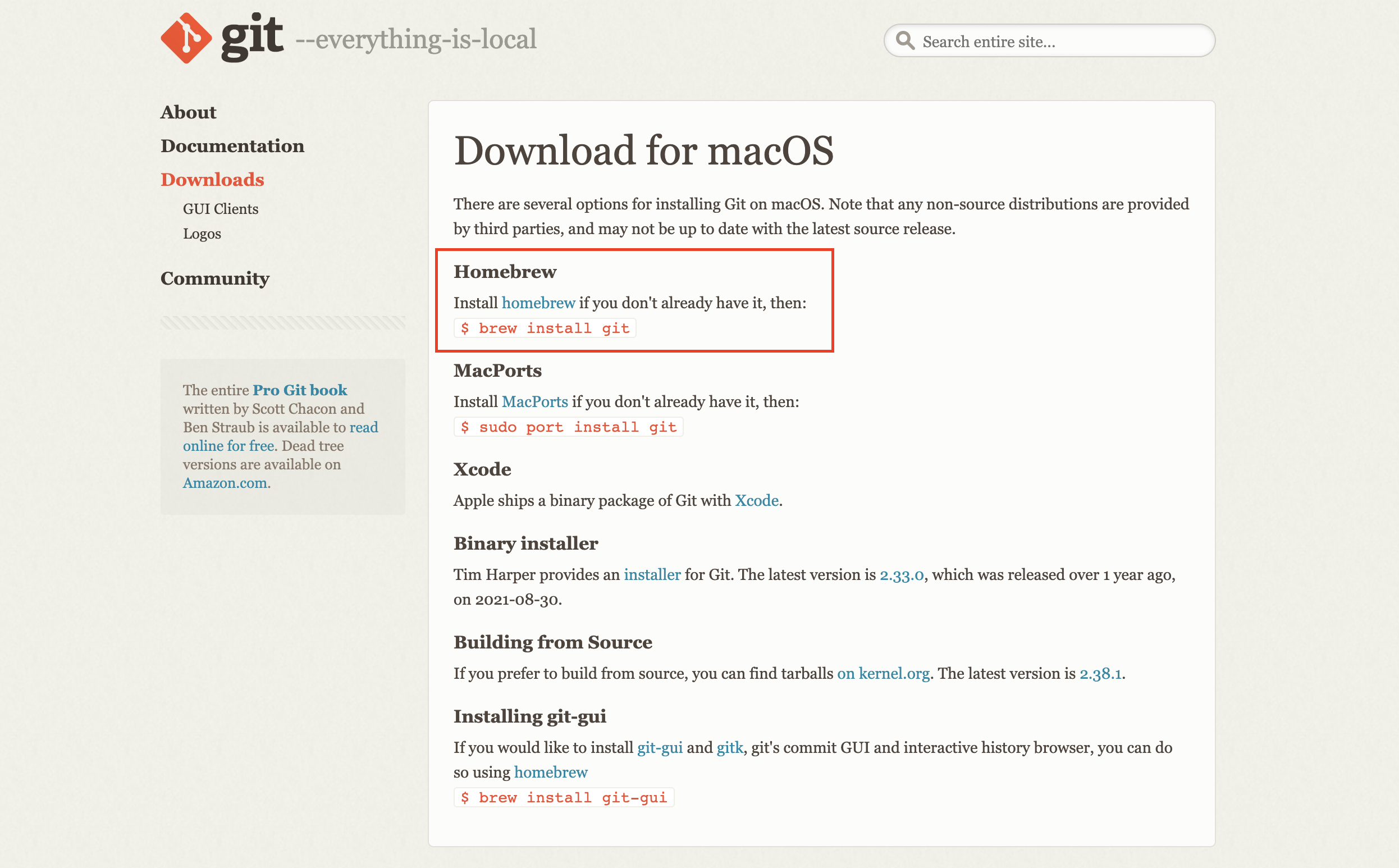Open the Logos submenu item

point(202,234)
